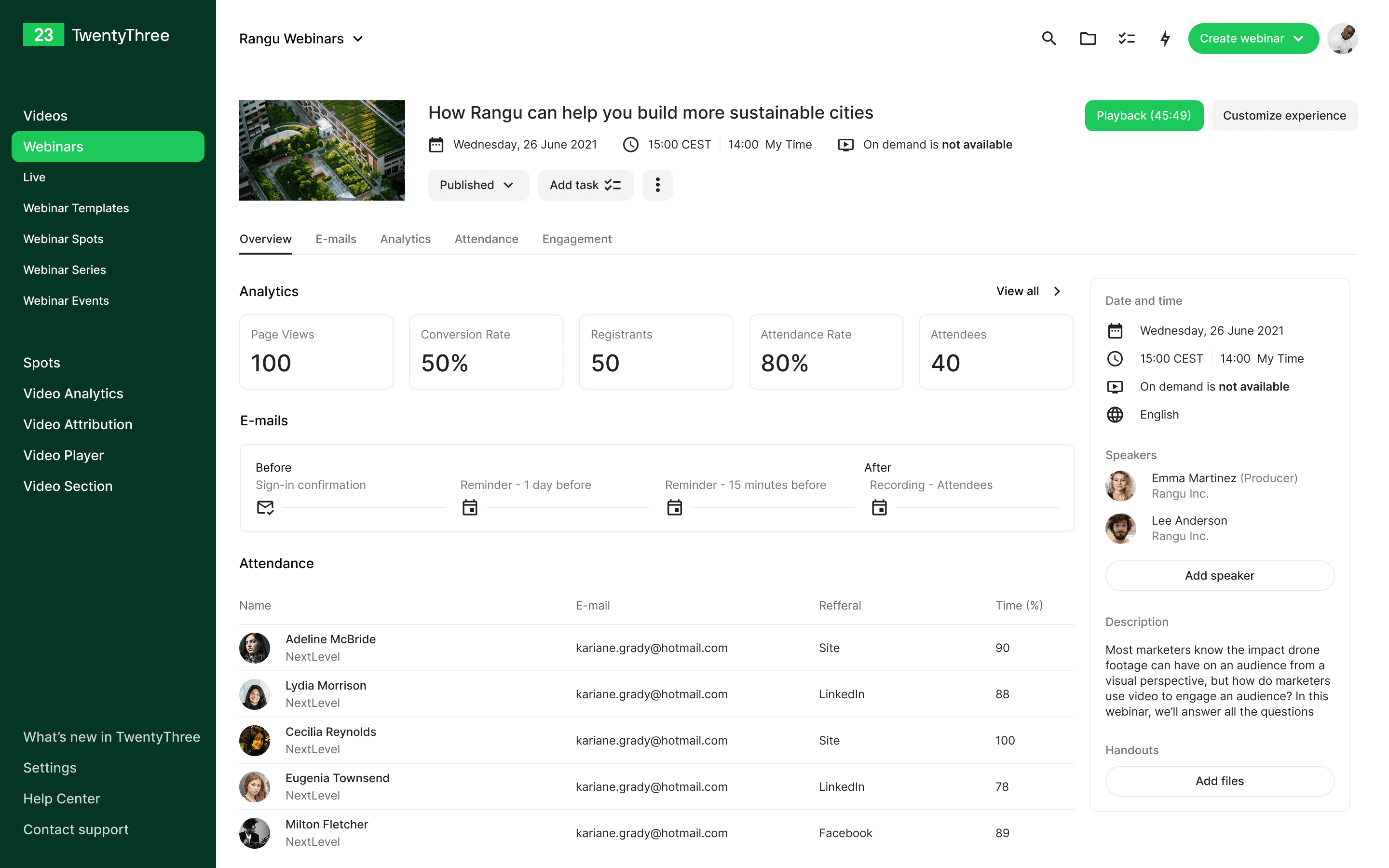Click the Attendees 40 card
The image size is (1389, 868).
[996, 352]
